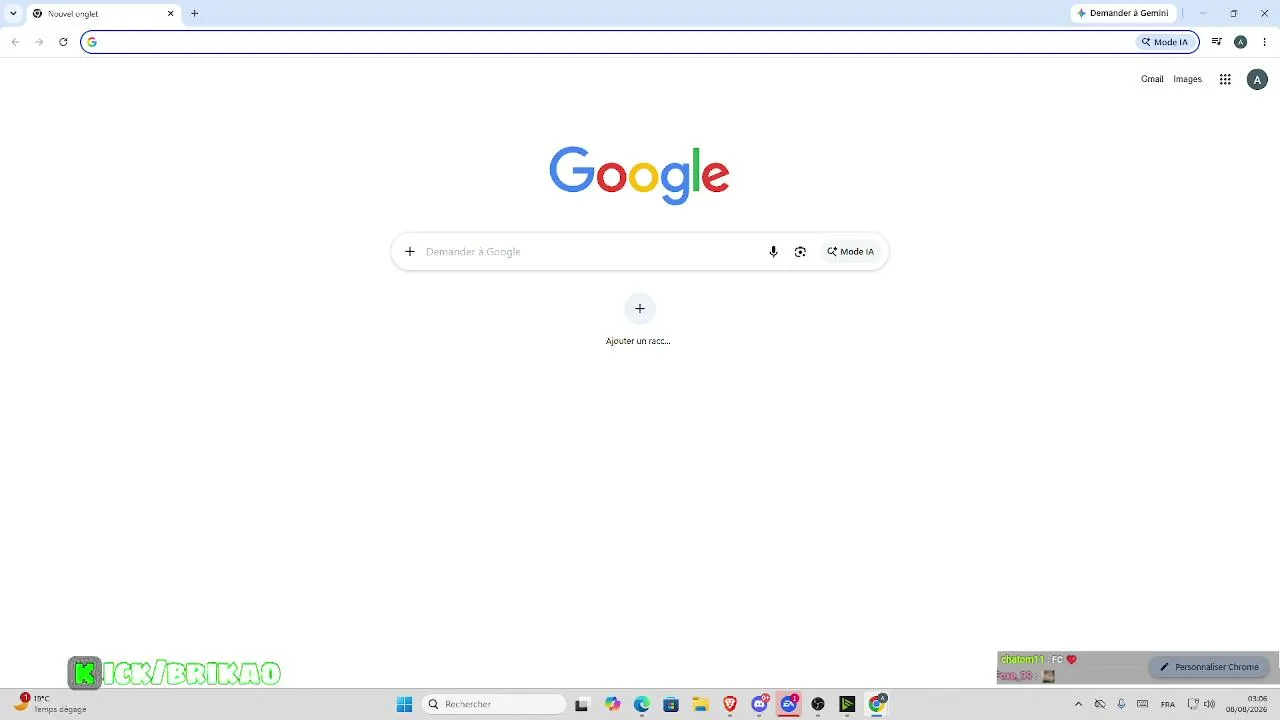Viewport: 1280px width, 720px height.
Task: Select the Nouvel onglet tab
Action: (103, 13)
